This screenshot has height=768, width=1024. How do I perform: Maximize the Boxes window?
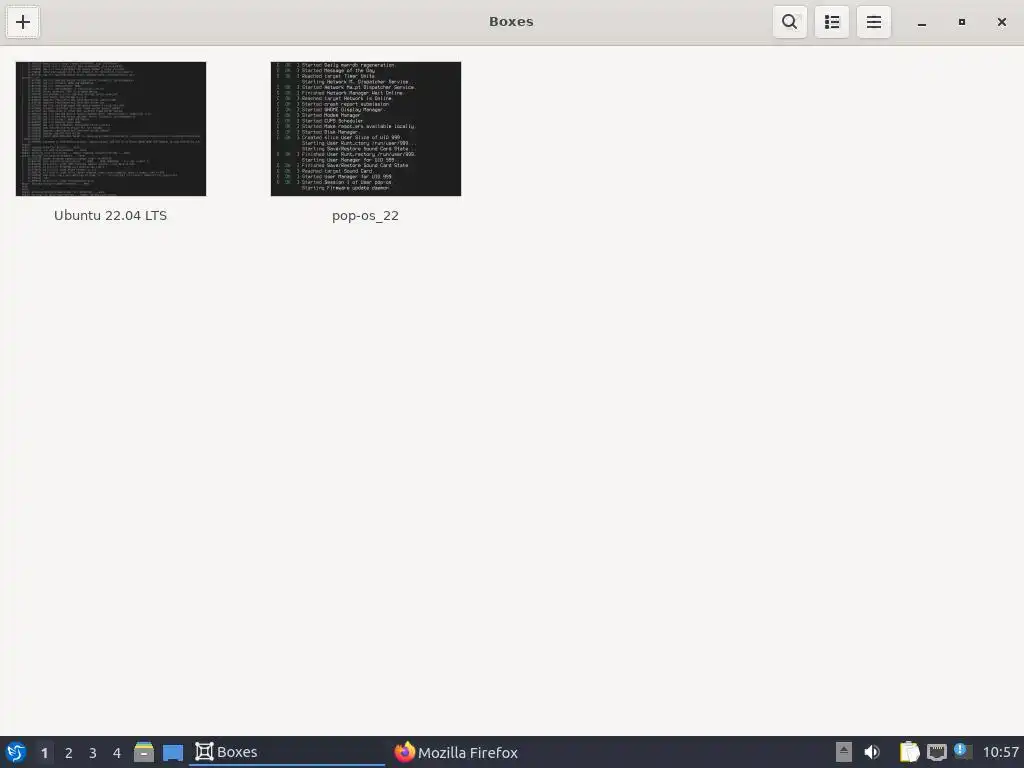pos(962,22)
